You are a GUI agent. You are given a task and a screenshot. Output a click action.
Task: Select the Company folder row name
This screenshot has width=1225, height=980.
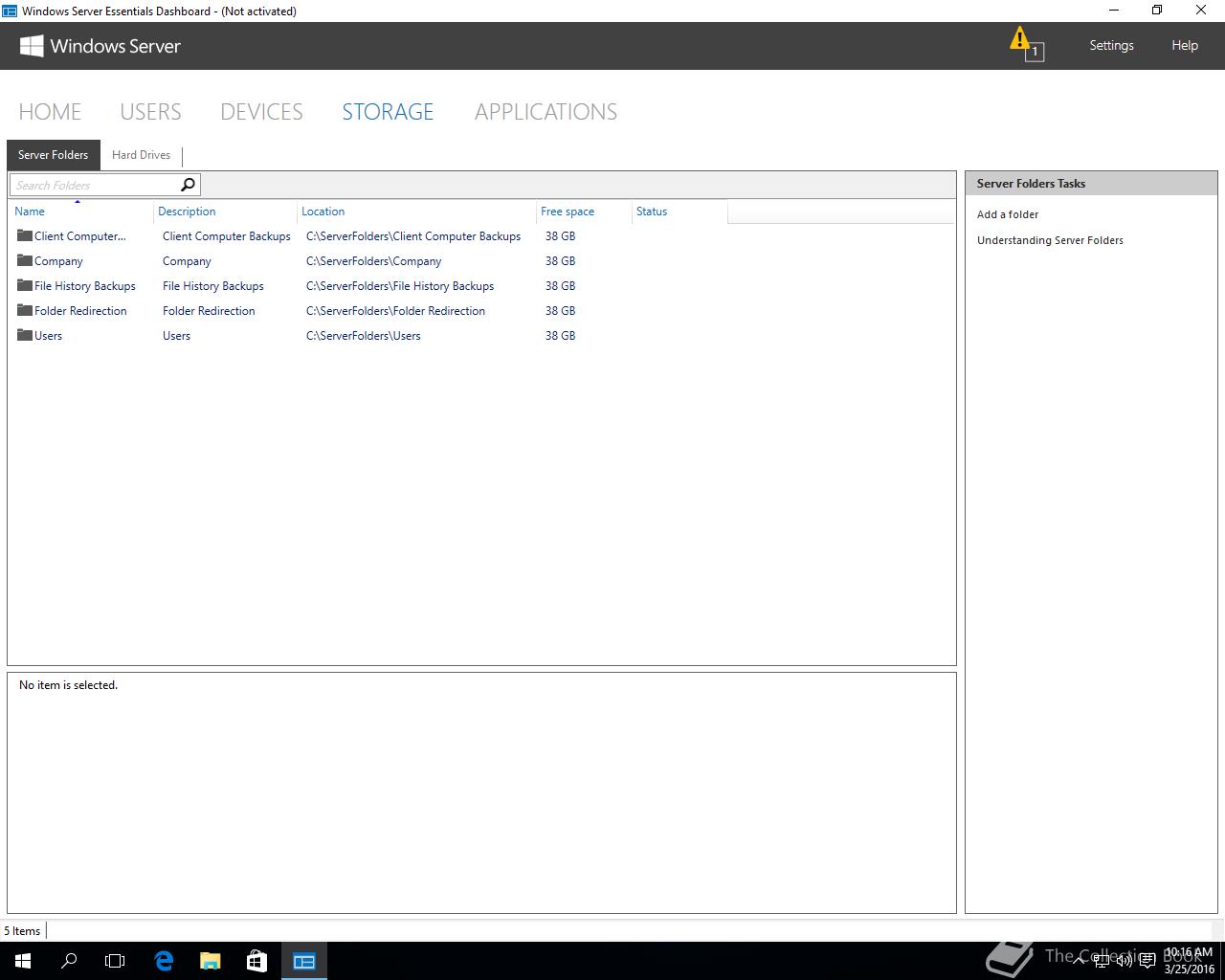point(58,261)
